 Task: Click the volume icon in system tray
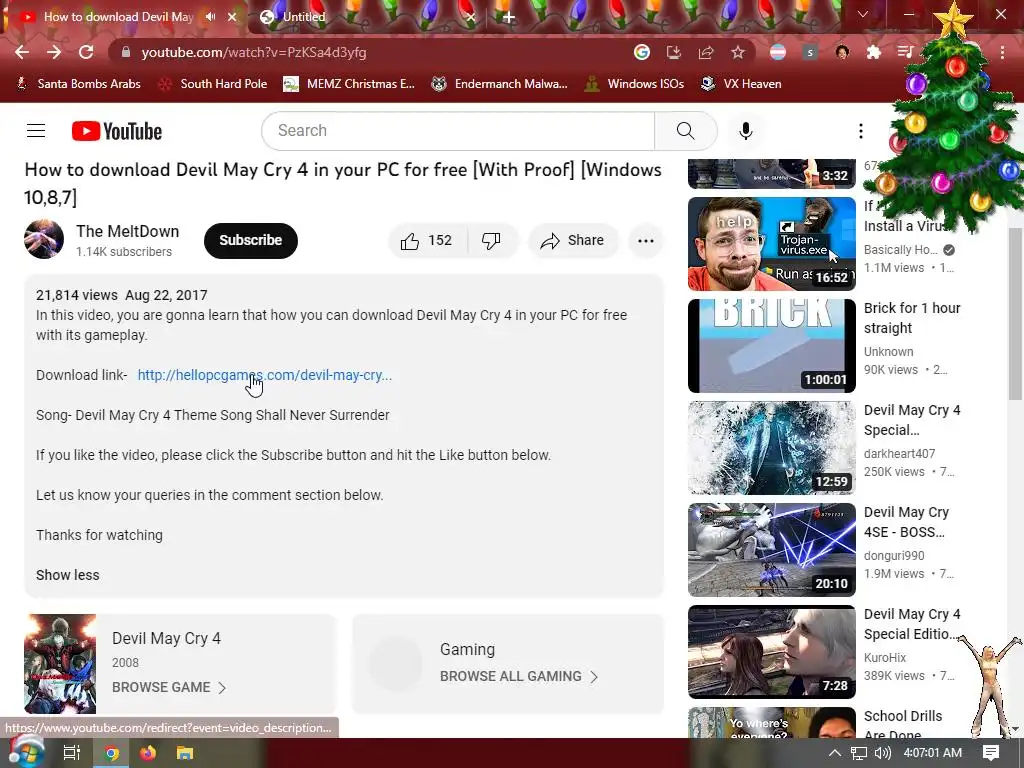pyautogui.click(x=882, y=753)
